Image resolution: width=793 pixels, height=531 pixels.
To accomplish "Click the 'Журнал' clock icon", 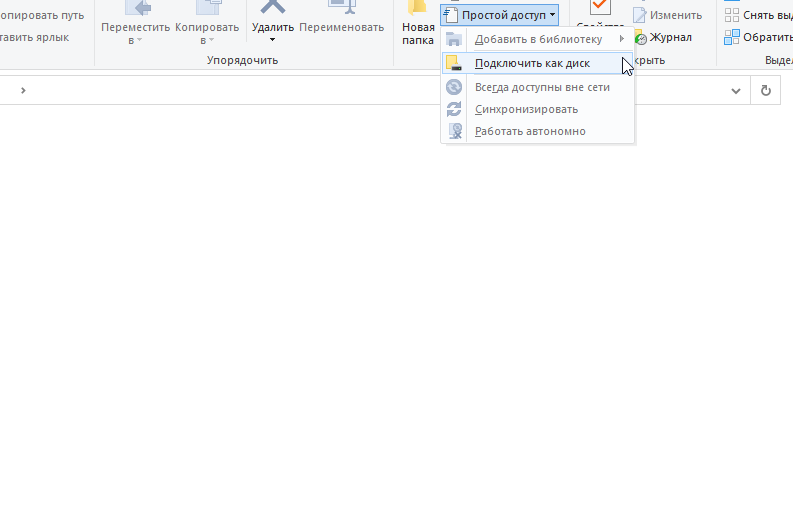I will [641, 38].
